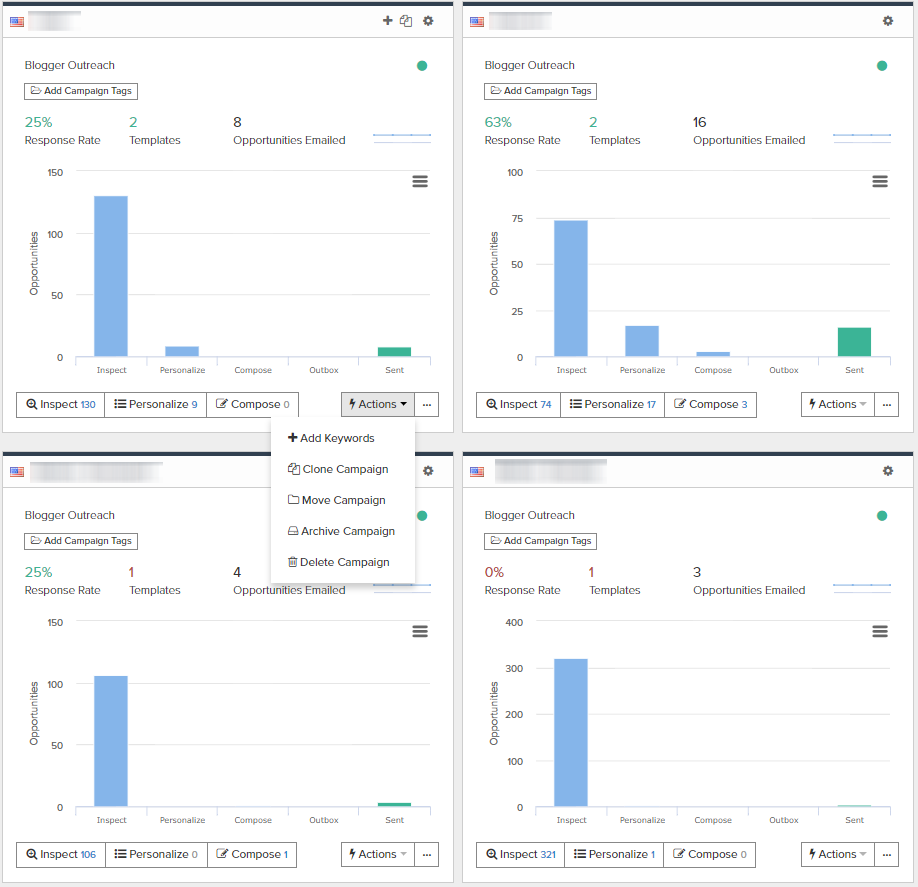
Task: Click Add Campaign Tags in the 63% campaign
Action: pyautogui.click(x=540, y=91)
